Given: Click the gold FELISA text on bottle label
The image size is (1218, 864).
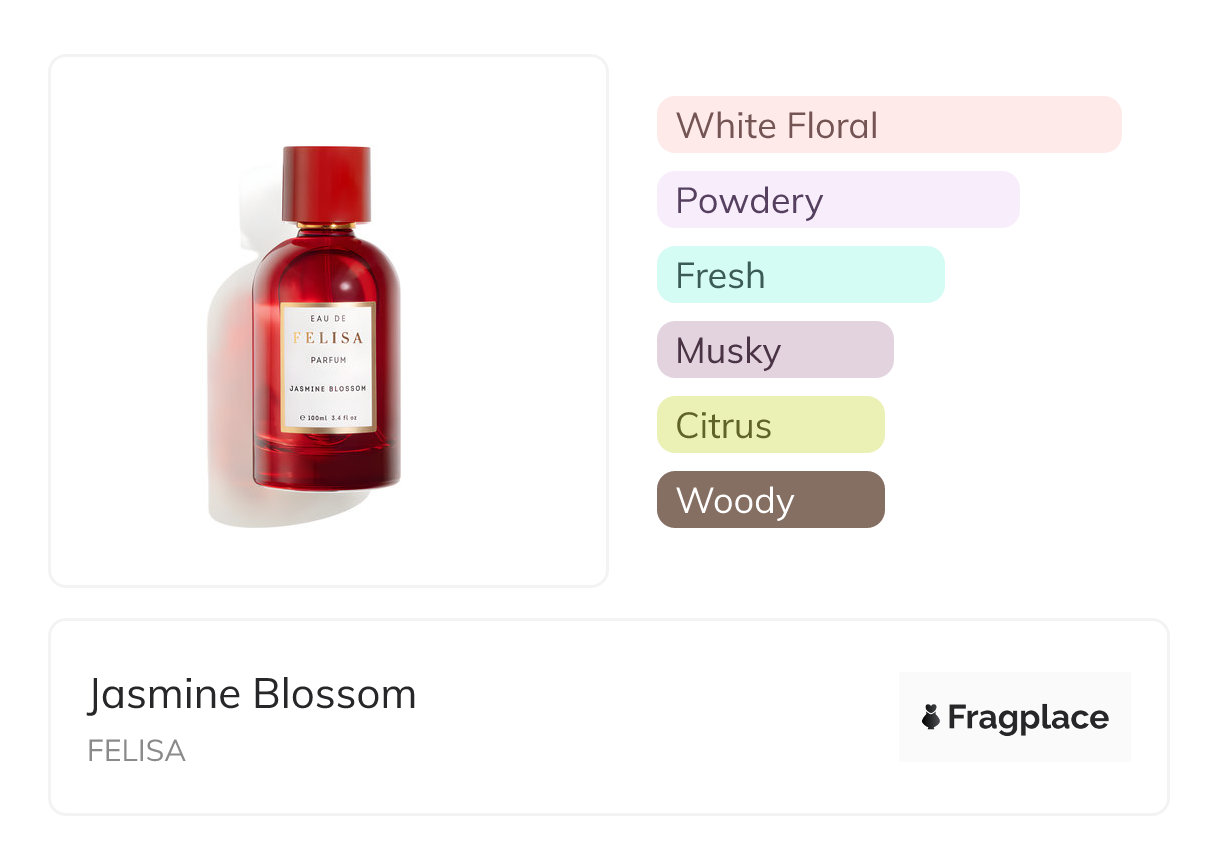Looking at the screenshot, I should click(328, 338).
